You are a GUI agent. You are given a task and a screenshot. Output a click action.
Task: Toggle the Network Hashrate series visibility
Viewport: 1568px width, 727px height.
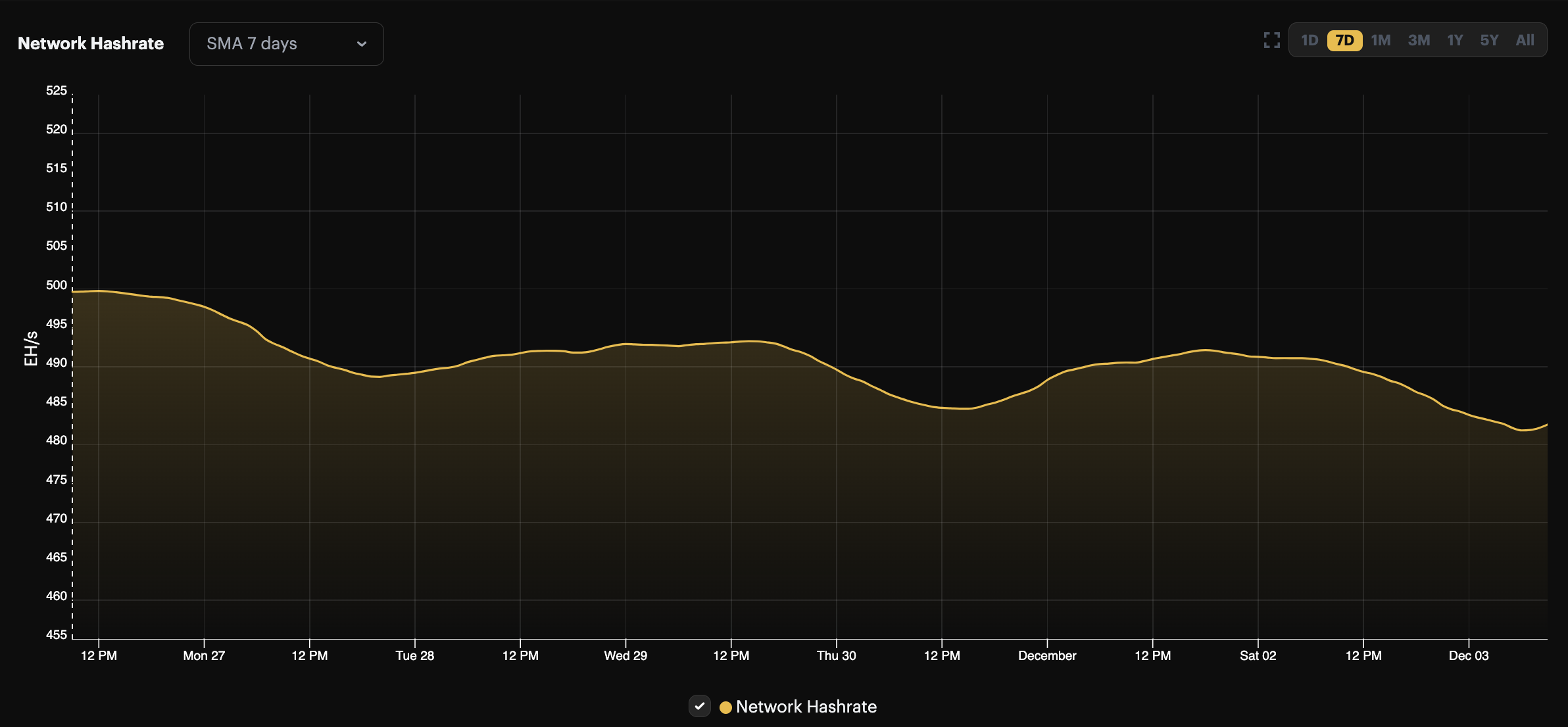pyautogui.click(x=700, y=706)
